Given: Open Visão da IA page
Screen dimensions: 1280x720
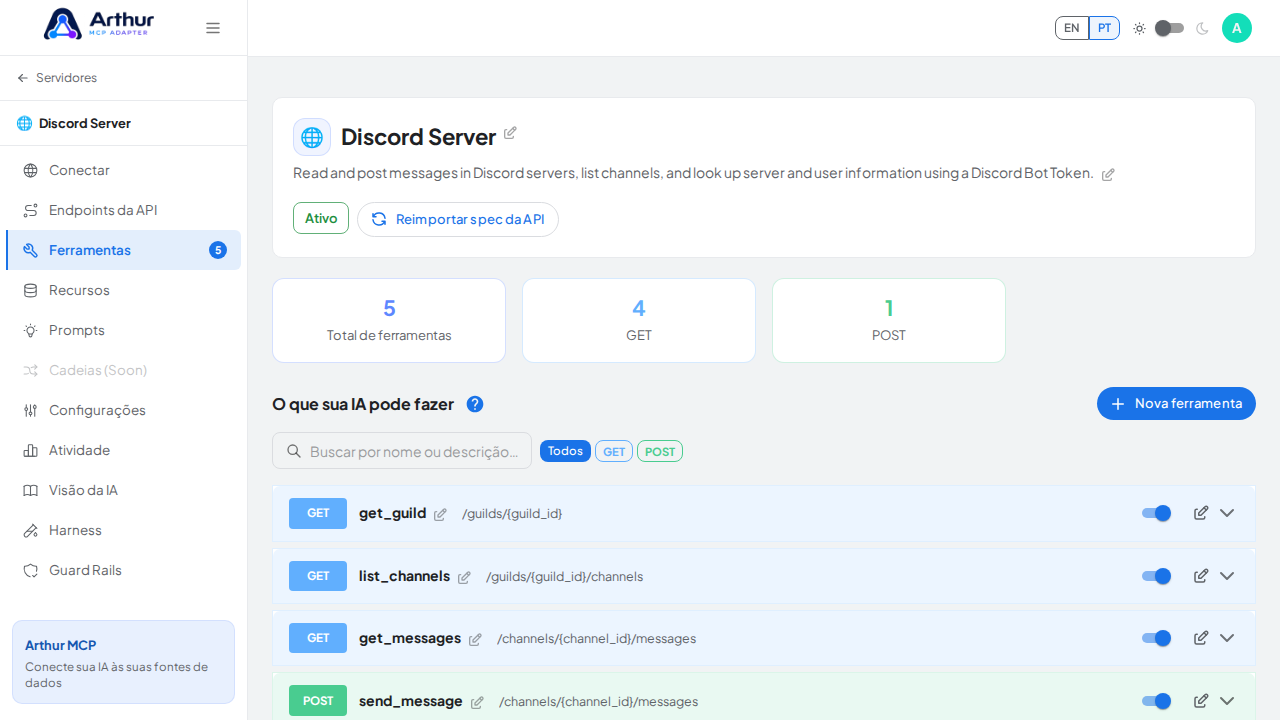Looking at the screenshot, I should pos(123,490).
